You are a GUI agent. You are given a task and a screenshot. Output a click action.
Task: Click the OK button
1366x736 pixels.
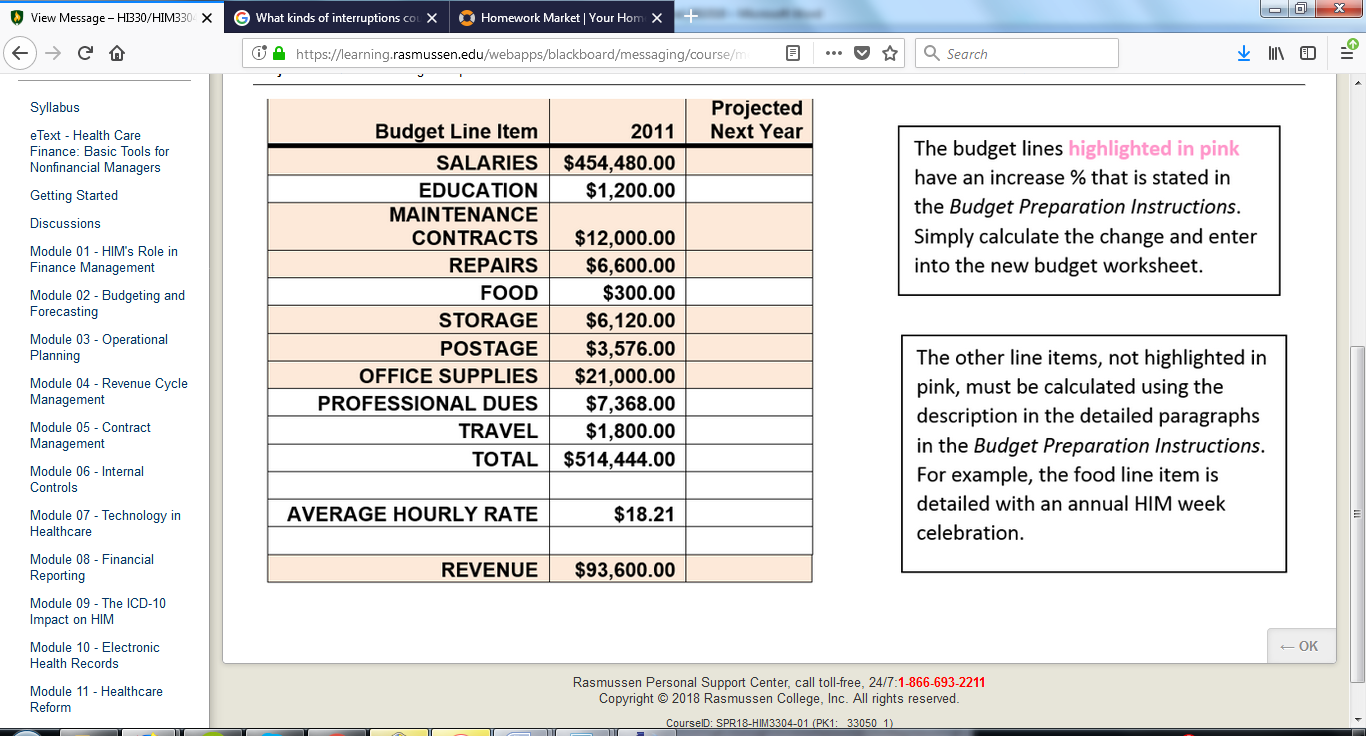1300,647
